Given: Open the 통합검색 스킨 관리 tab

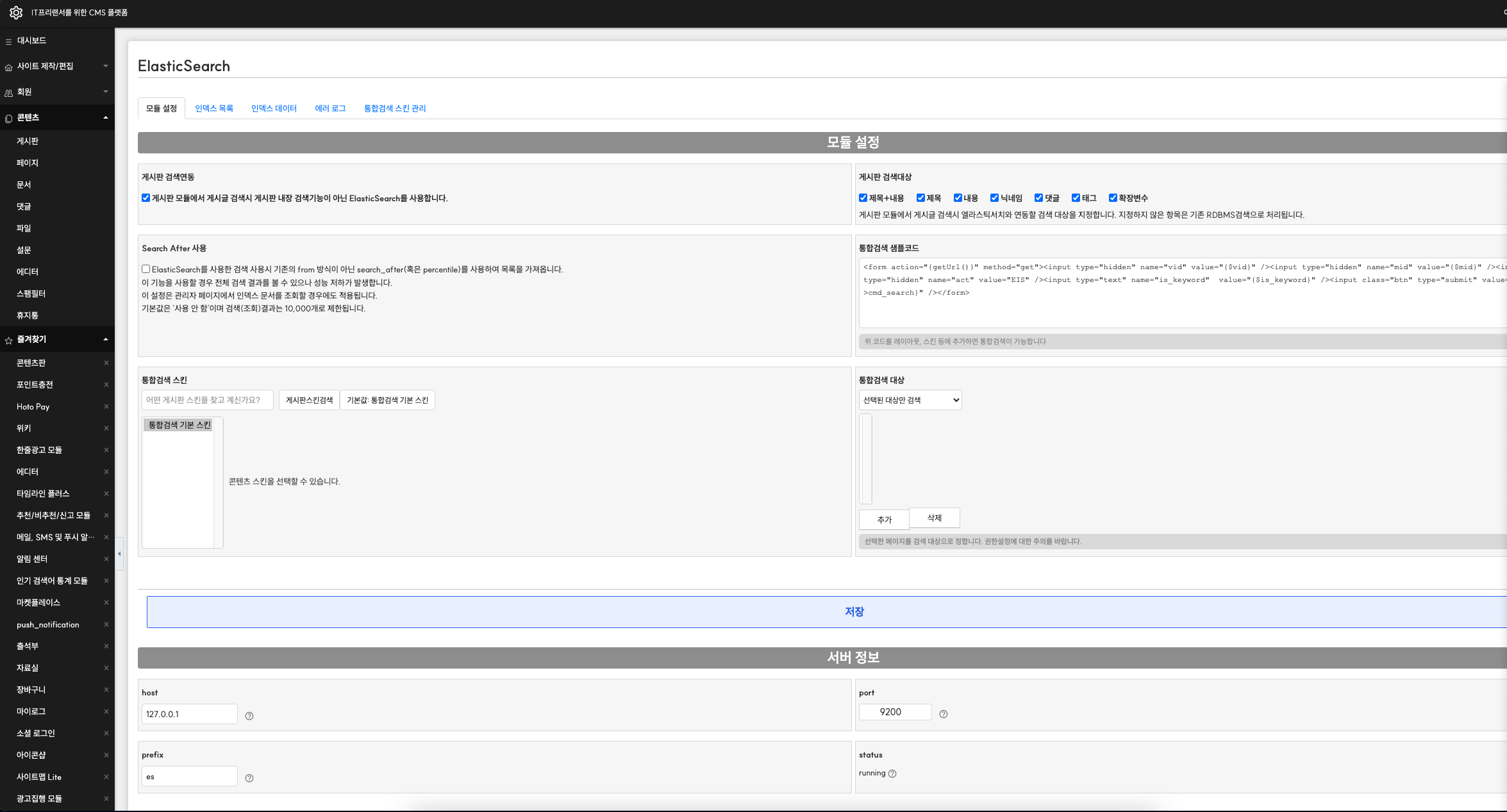Looking at the screenshot, I should [395, 108].
